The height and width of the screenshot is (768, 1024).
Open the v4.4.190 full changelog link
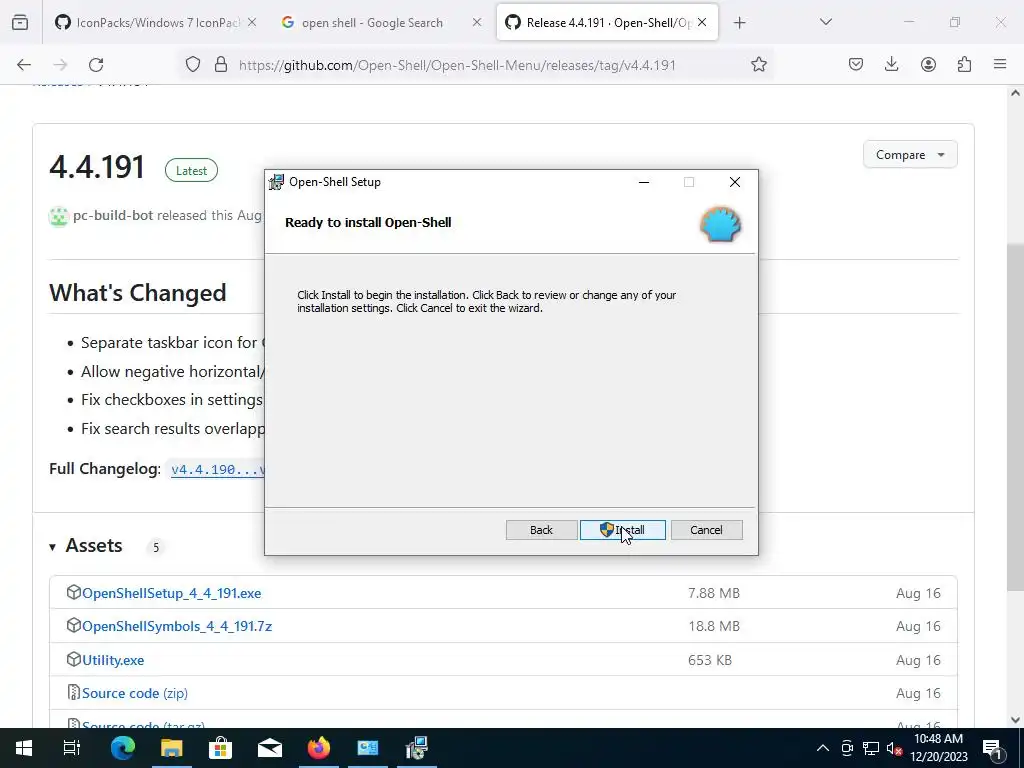click(217, 470)
